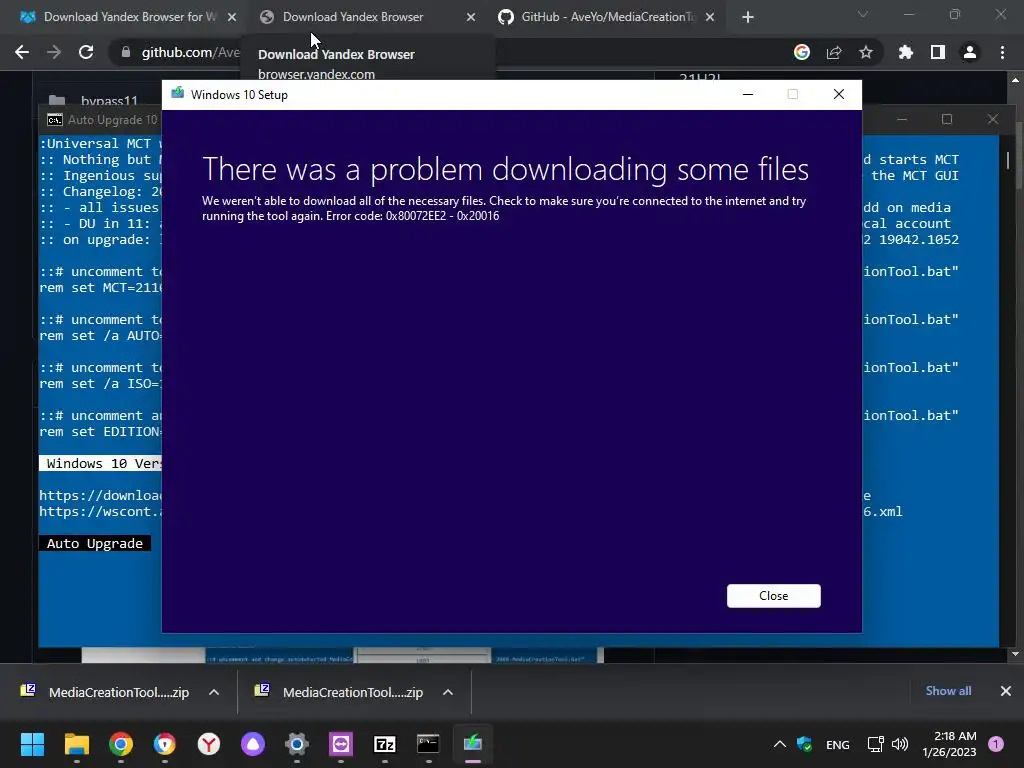
Task: Open Windows Security tray icon
Action: tap(805, 744)
